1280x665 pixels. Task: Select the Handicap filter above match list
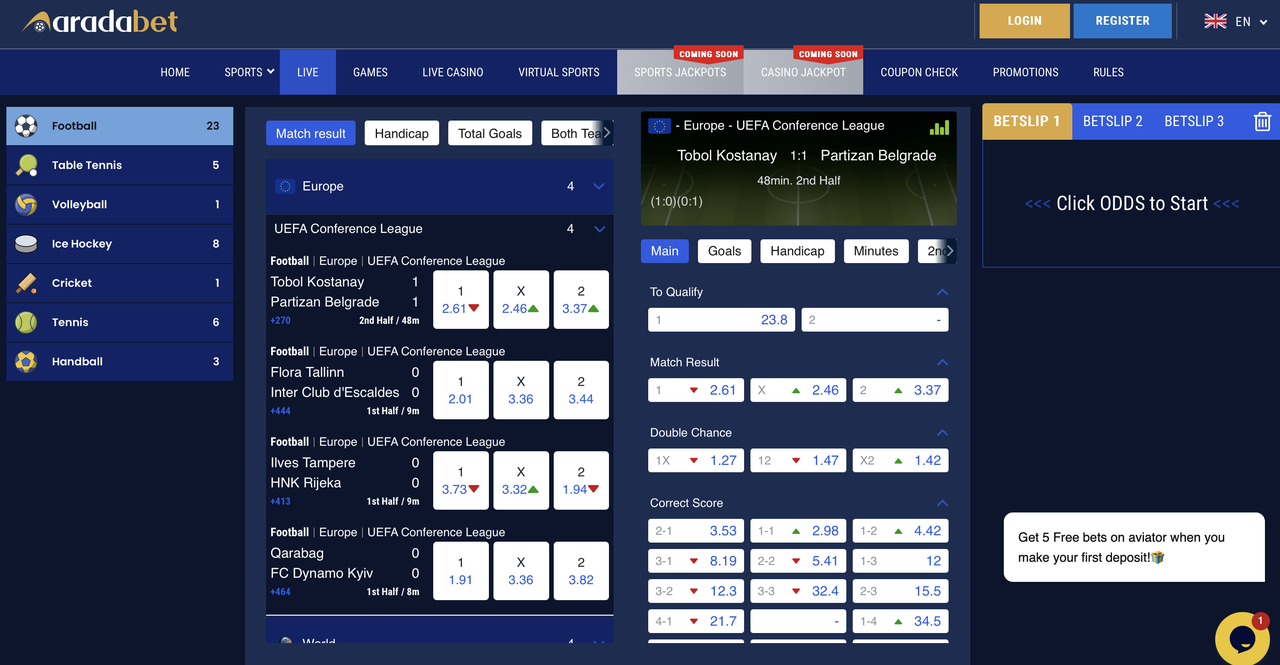point(402,133)
